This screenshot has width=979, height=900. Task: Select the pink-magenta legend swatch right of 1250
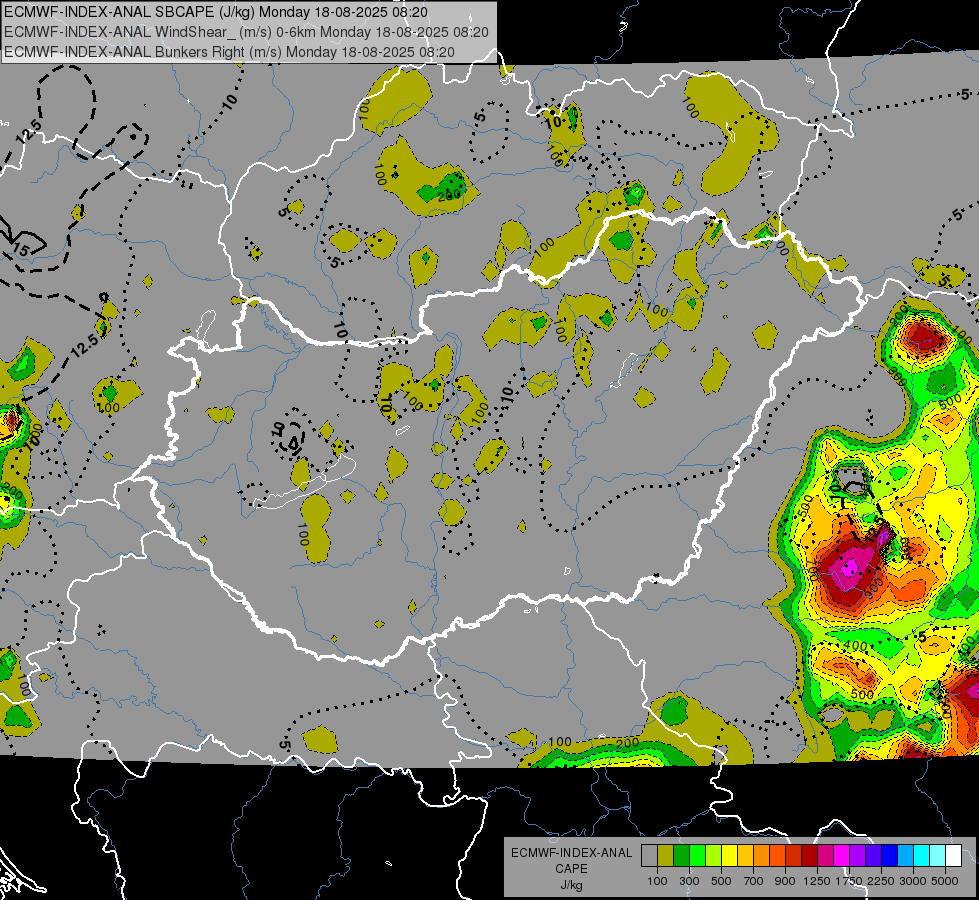click(x=825, y=856)
